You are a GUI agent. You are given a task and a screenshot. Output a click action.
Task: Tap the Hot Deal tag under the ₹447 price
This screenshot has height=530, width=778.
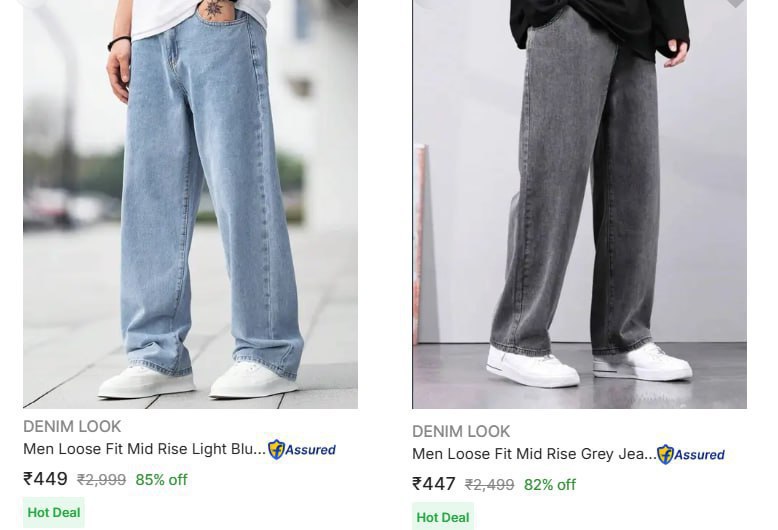tap(443, 518)
